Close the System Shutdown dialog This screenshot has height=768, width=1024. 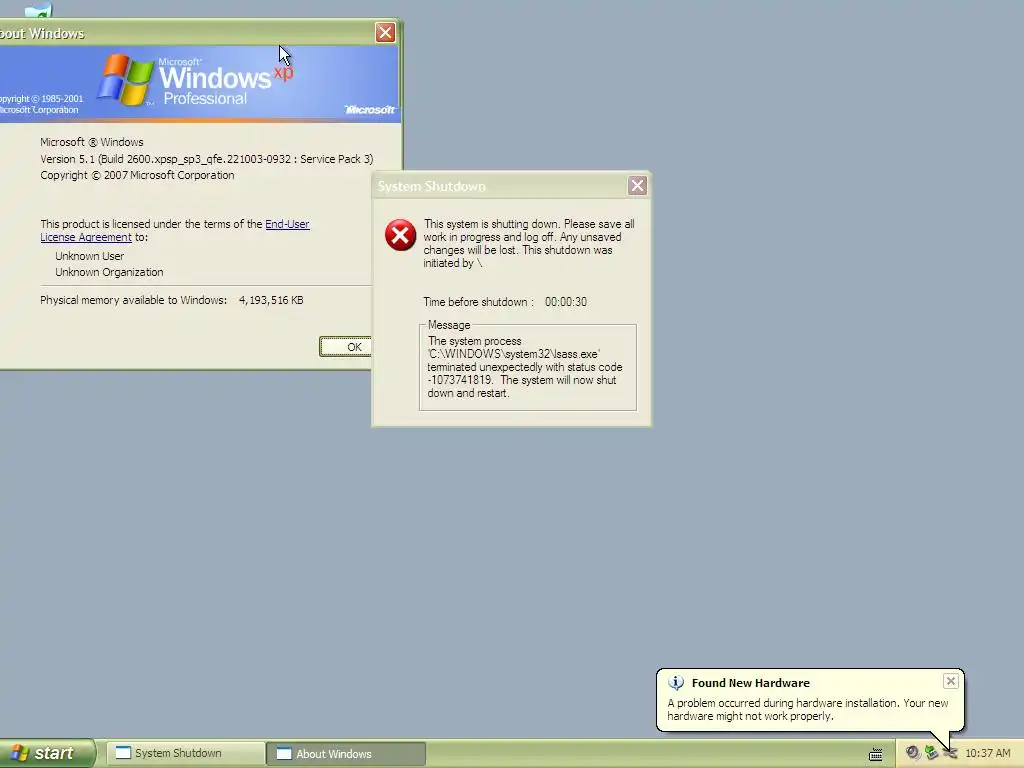637,186
